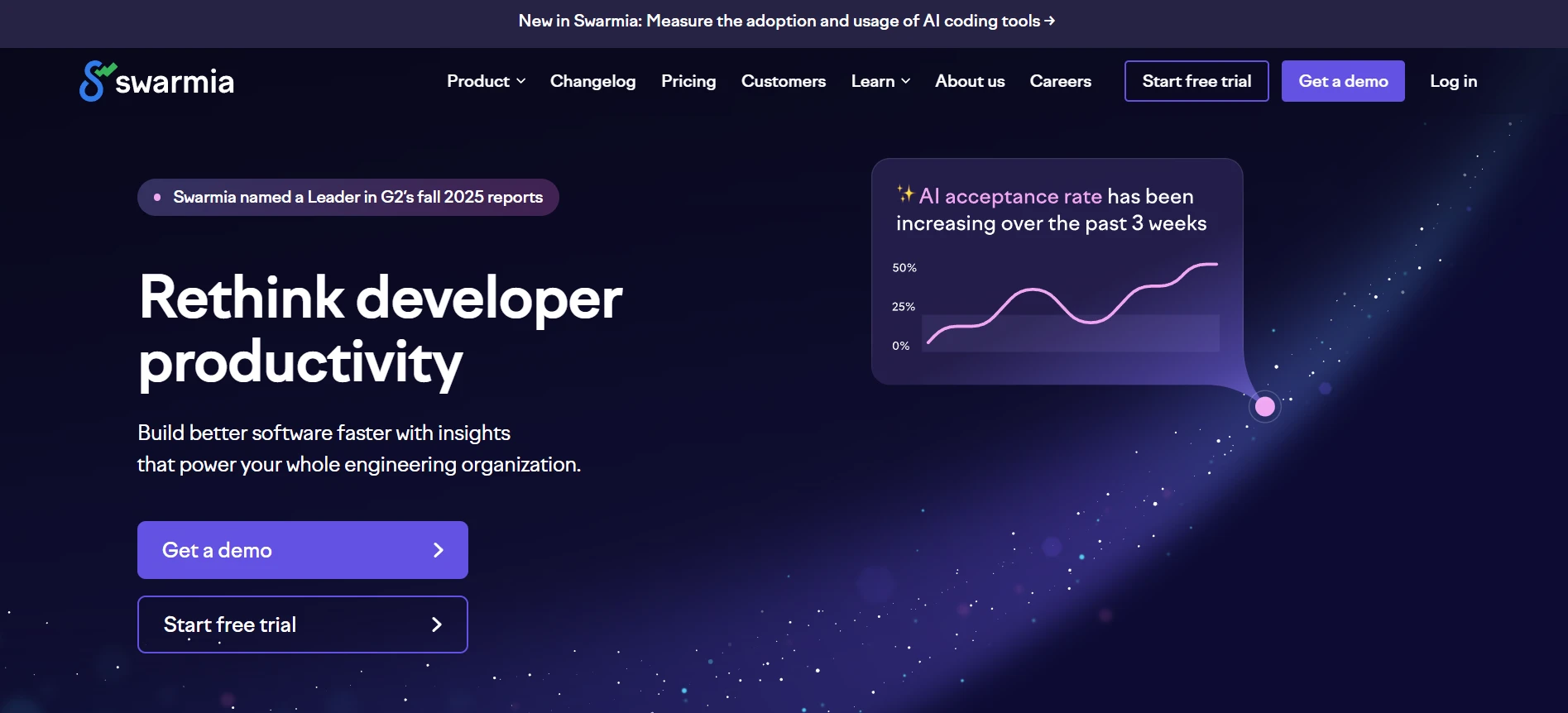Open the G2 fall 2025 Leader badge
Screen dimensions: 1568x713
pos(348,197)
